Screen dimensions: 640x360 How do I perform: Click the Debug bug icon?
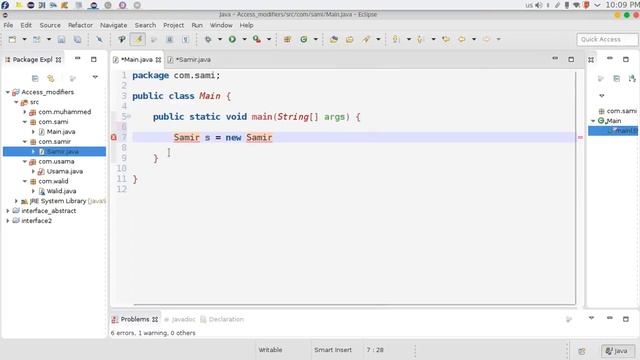[x=208, y=40]
